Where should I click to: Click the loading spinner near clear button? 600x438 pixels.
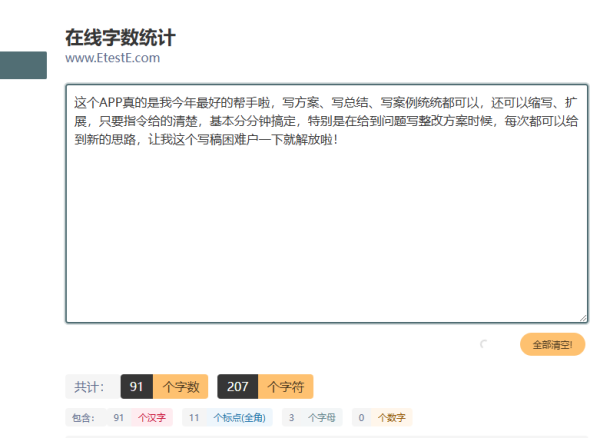click(x=484, y=344)
